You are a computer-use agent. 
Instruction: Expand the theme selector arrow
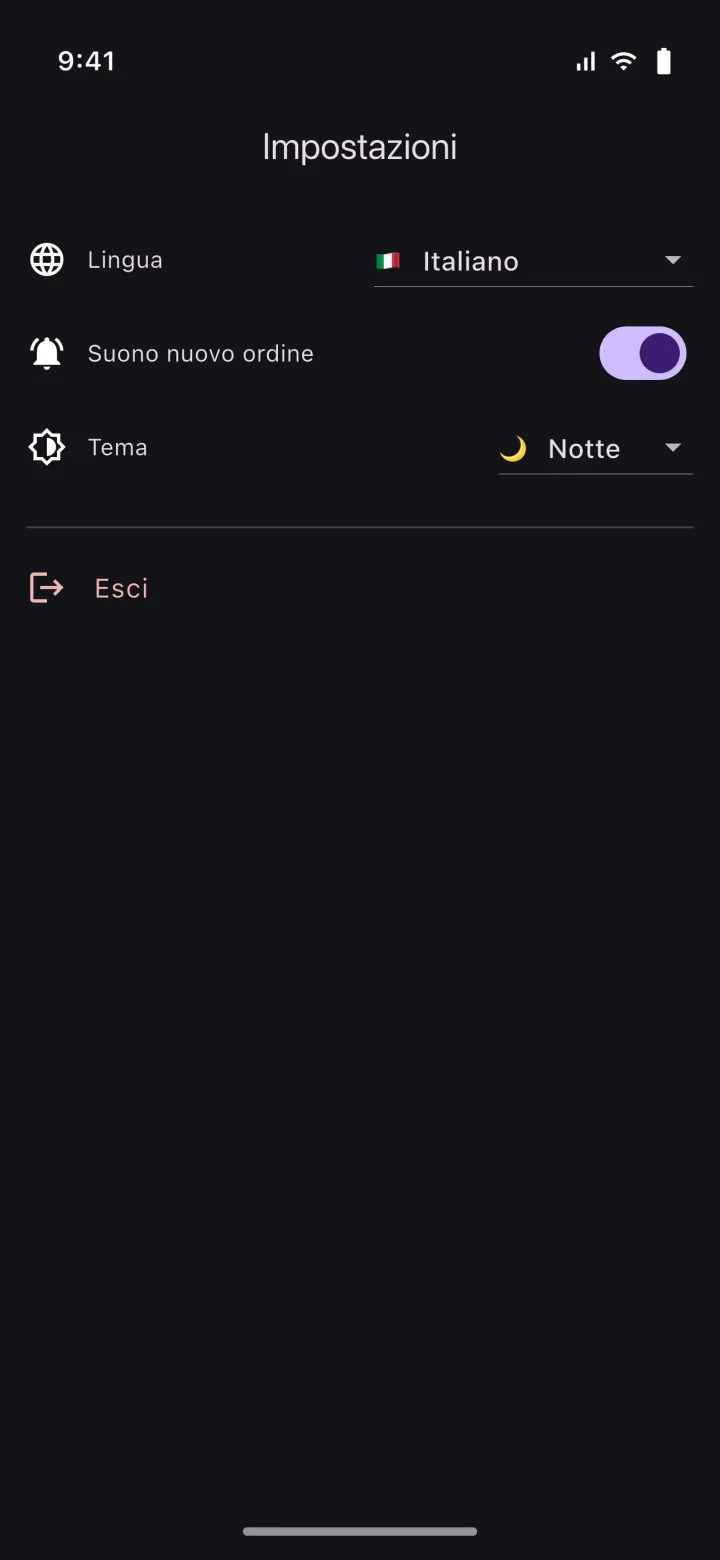673,447
